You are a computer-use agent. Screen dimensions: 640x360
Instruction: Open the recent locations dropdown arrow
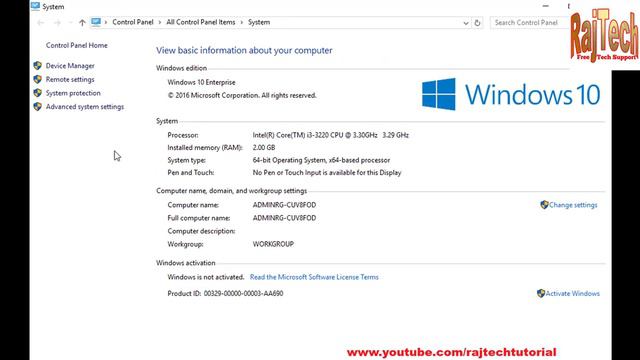coord(70,22)
